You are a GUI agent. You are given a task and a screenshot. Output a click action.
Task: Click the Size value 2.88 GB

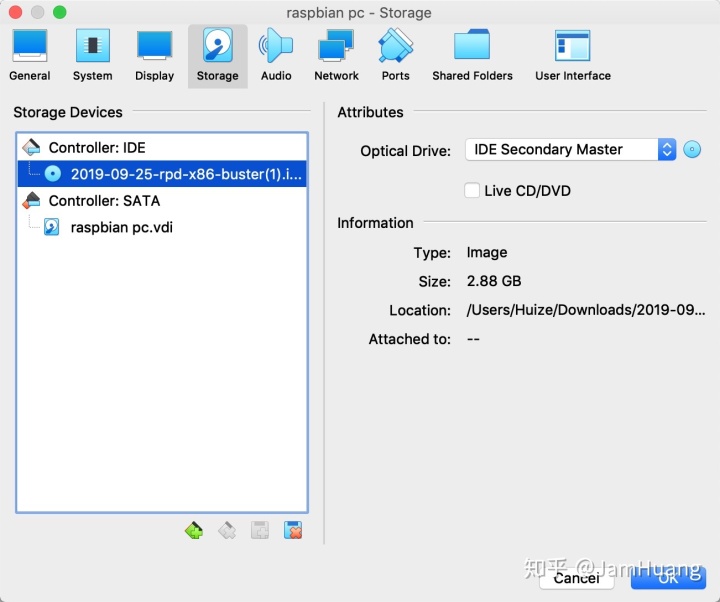(494, 281)
